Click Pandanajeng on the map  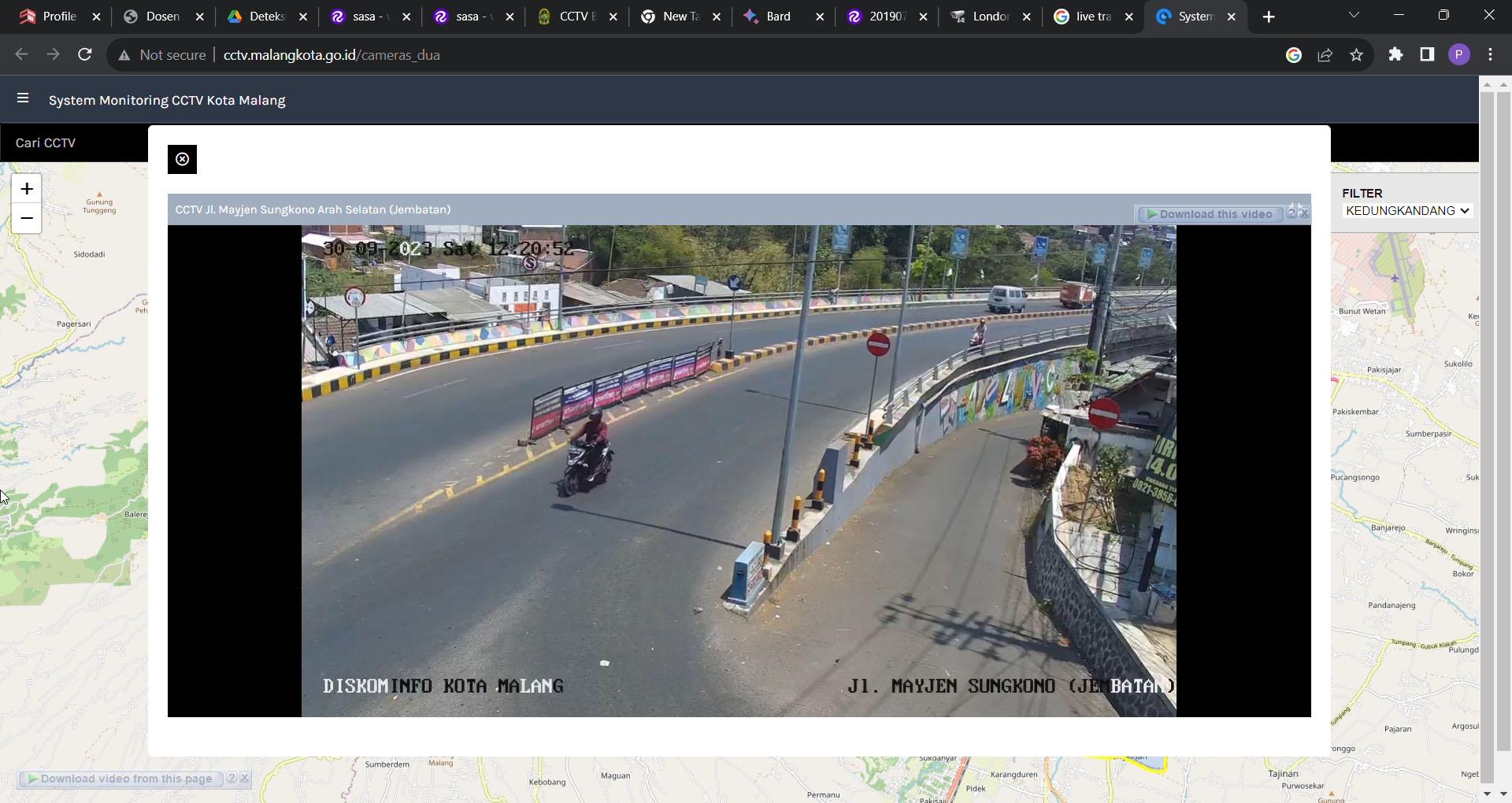1392,605
